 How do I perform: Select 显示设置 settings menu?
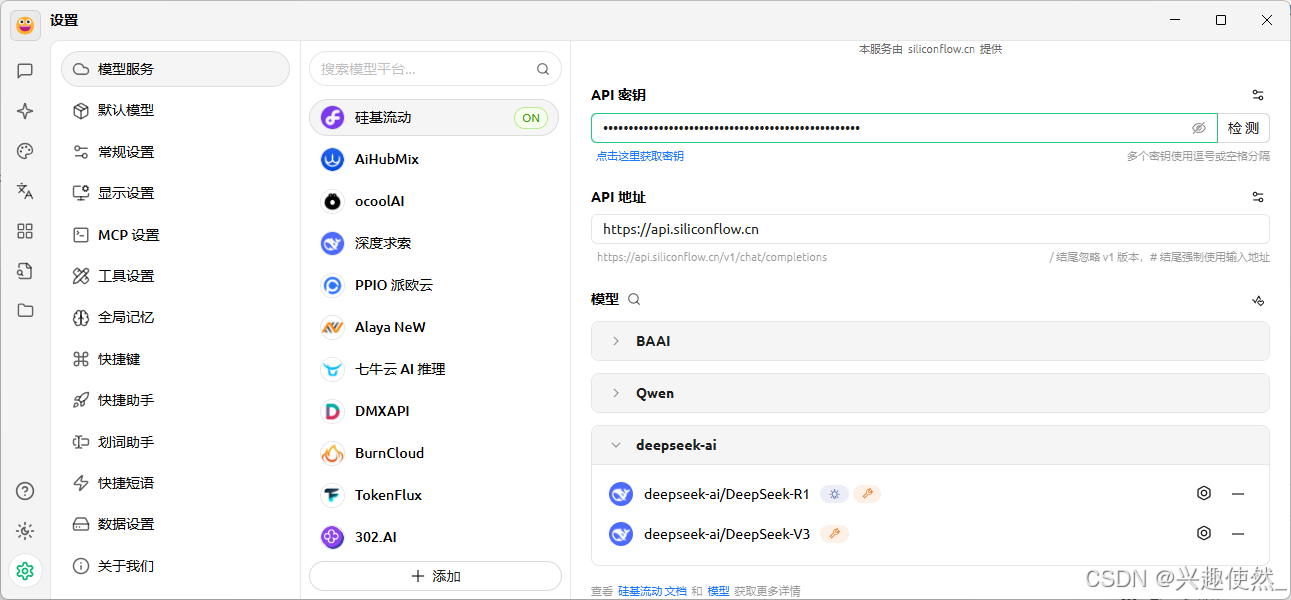pyautogui.click(x=175, y=193)
